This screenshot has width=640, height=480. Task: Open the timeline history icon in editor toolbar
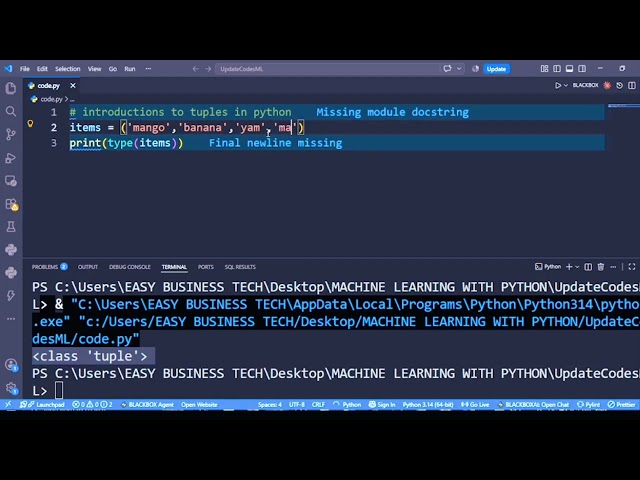[x=620, y=85]
